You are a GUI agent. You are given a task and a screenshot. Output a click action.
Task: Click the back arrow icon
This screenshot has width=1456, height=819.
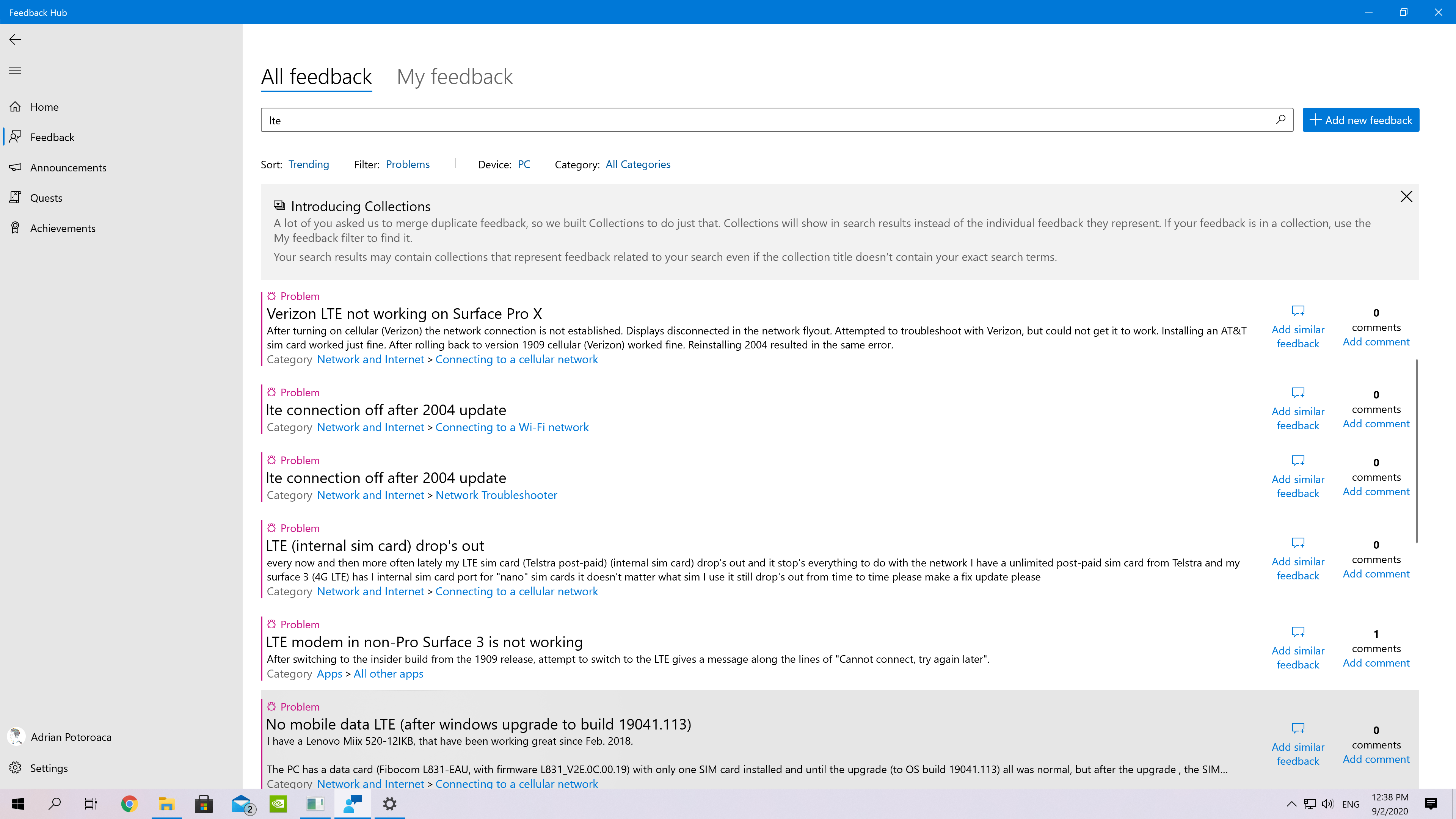(x=15, y=39)
